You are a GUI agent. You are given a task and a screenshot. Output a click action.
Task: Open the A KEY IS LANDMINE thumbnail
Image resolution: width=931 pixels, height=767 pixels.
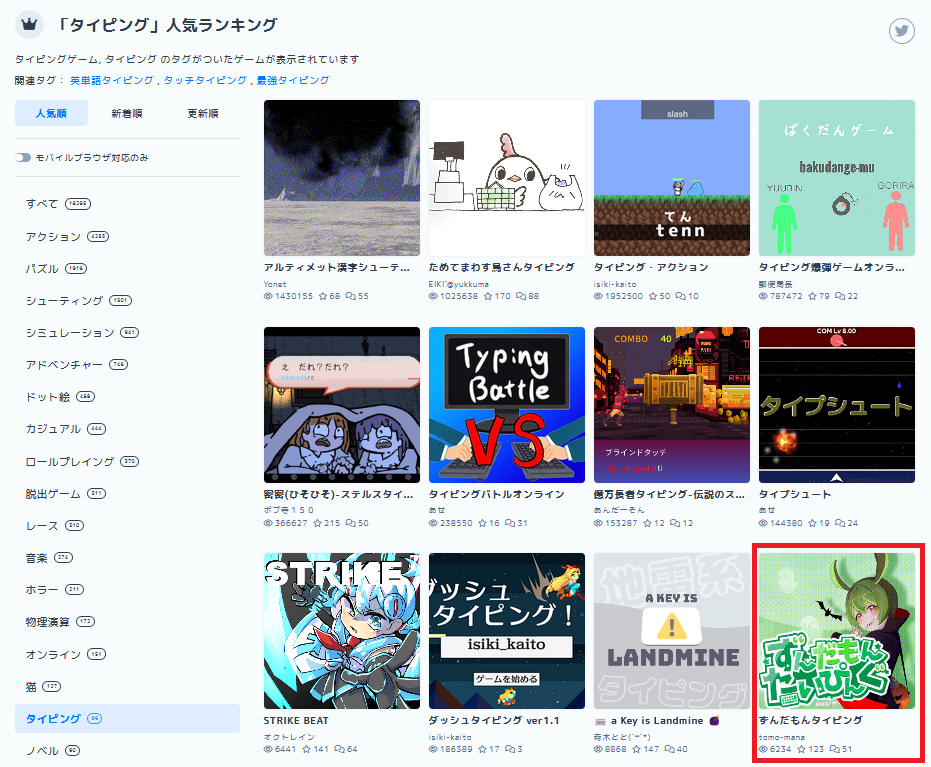[x=672, y=631]
